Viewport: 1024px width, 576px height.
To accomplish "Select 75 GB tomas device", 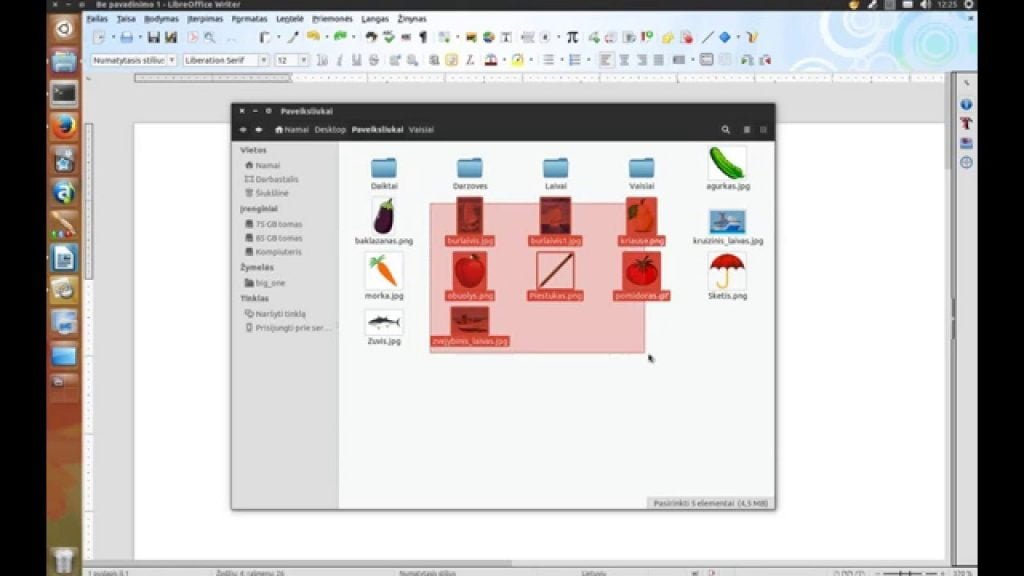I will coord(273,224).
